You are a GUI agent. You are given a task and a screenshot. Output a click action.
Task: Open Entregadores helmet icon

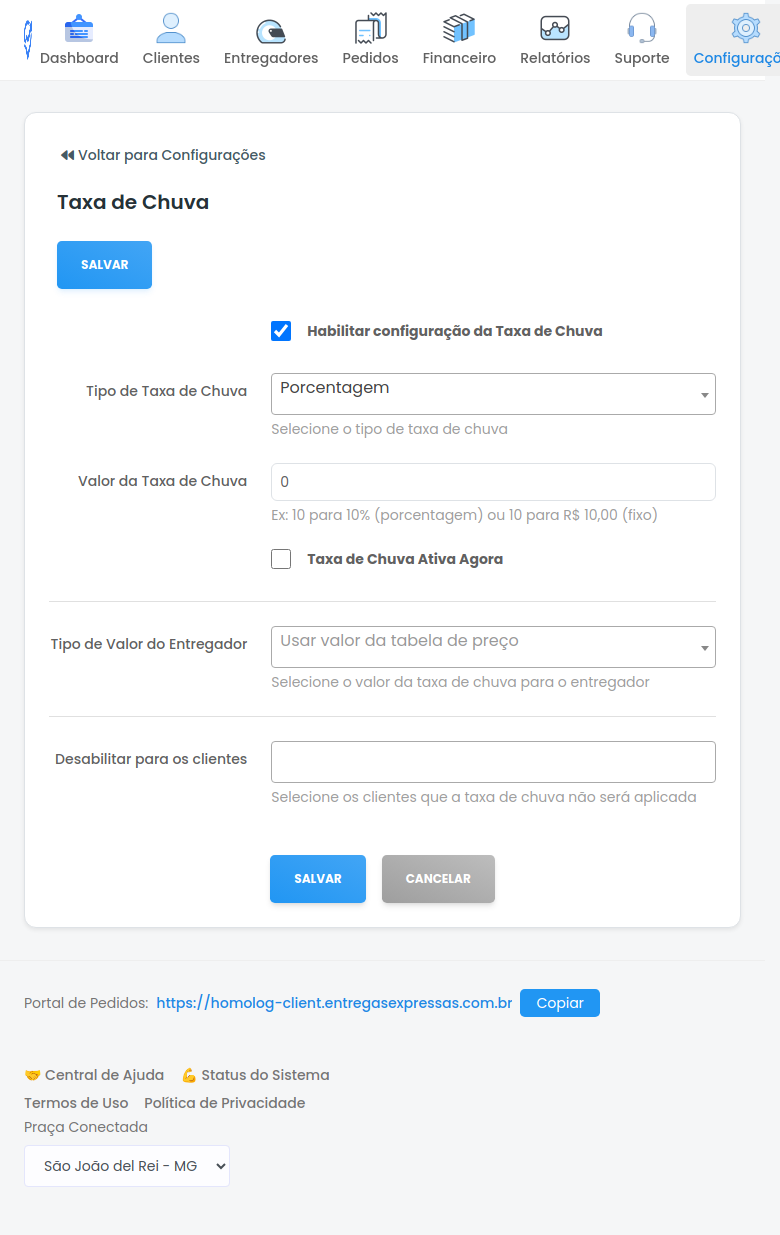271,31
